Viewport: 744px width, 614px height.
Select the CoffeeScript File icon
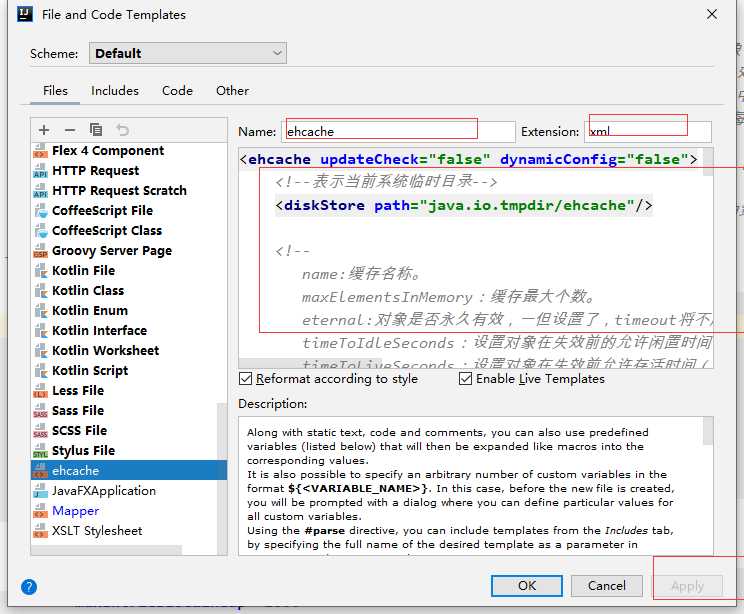[41, 211]
